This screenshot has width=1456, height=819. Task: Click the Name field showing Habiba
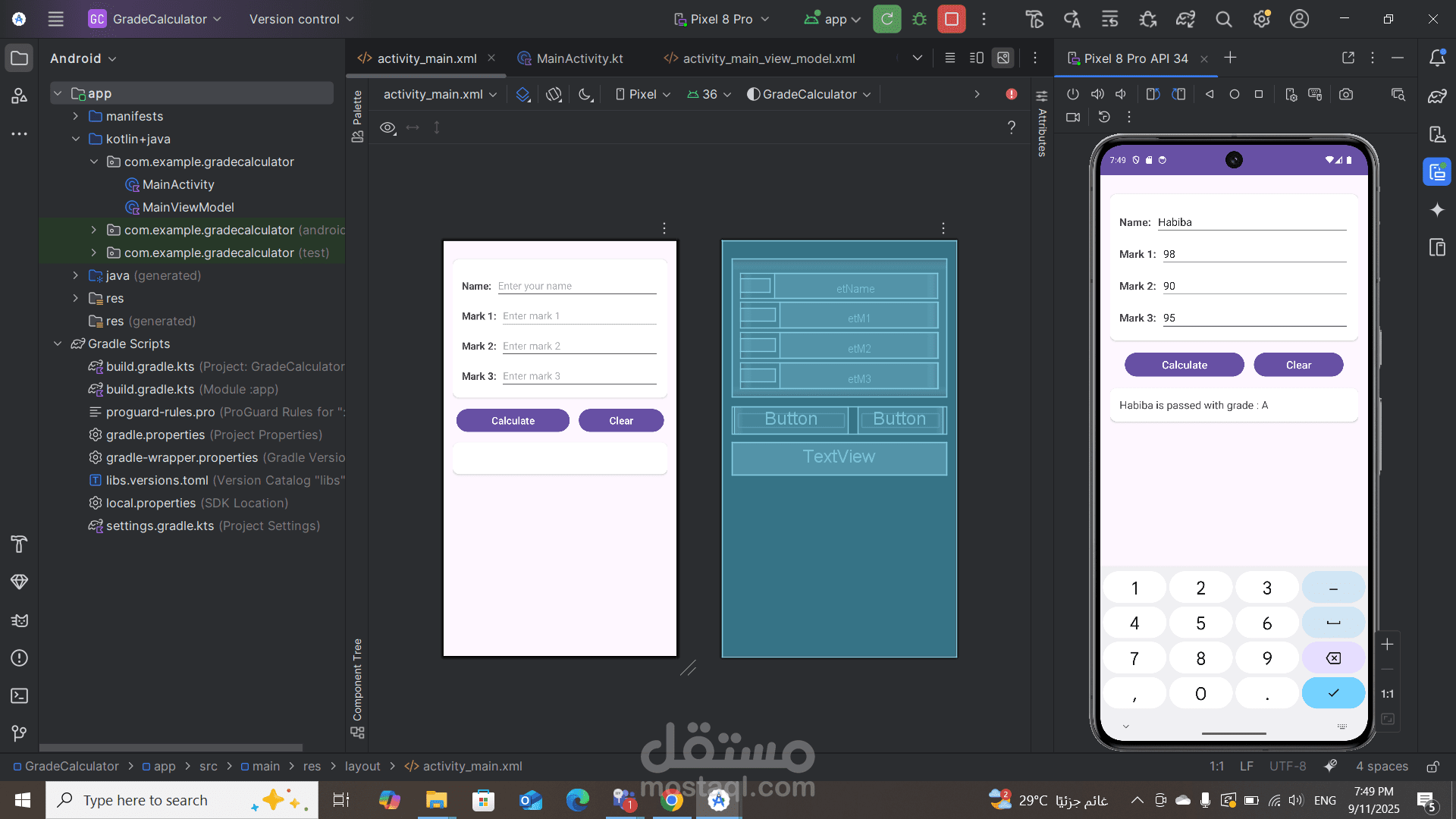(x=1252, y=222)
